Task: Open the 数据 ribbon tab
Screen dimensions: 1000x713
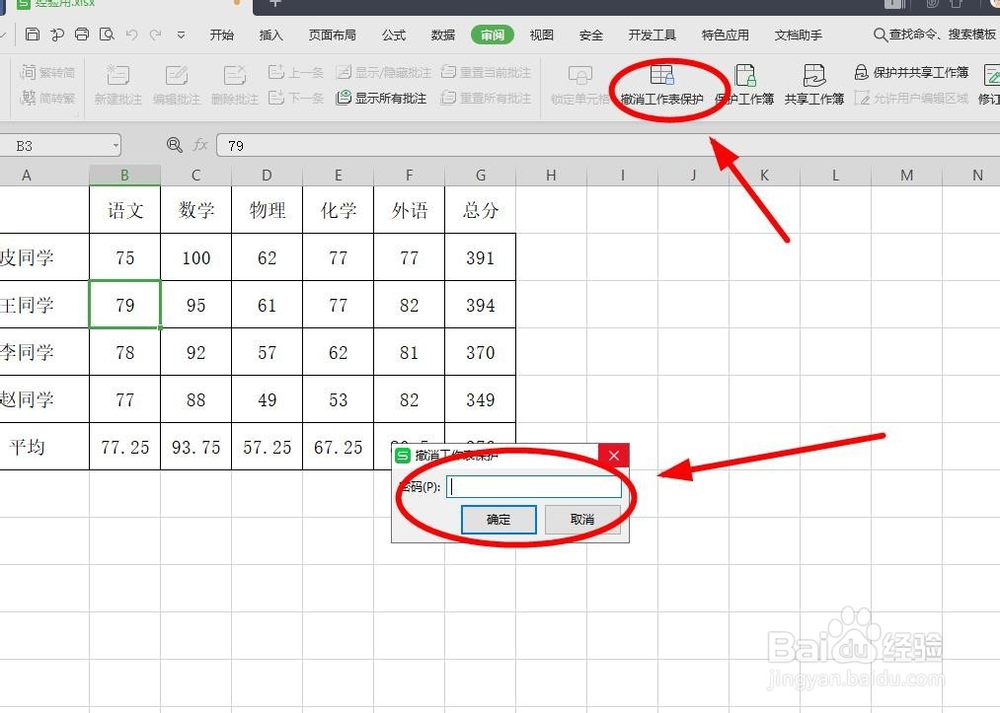Action: [x=443, y=35]
